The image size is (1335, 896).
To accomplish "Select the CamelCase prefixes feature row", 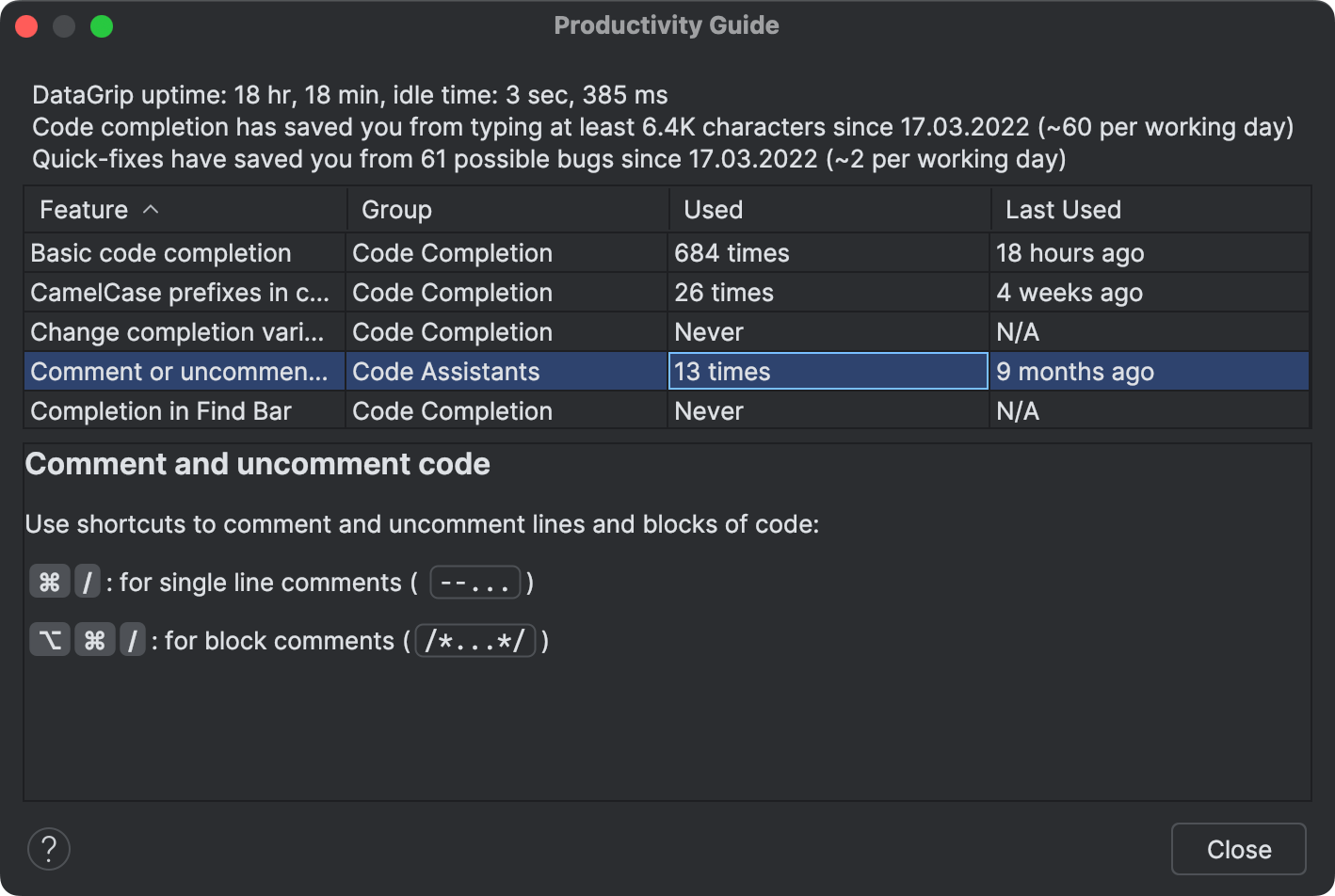I will [x=180, y=293].
